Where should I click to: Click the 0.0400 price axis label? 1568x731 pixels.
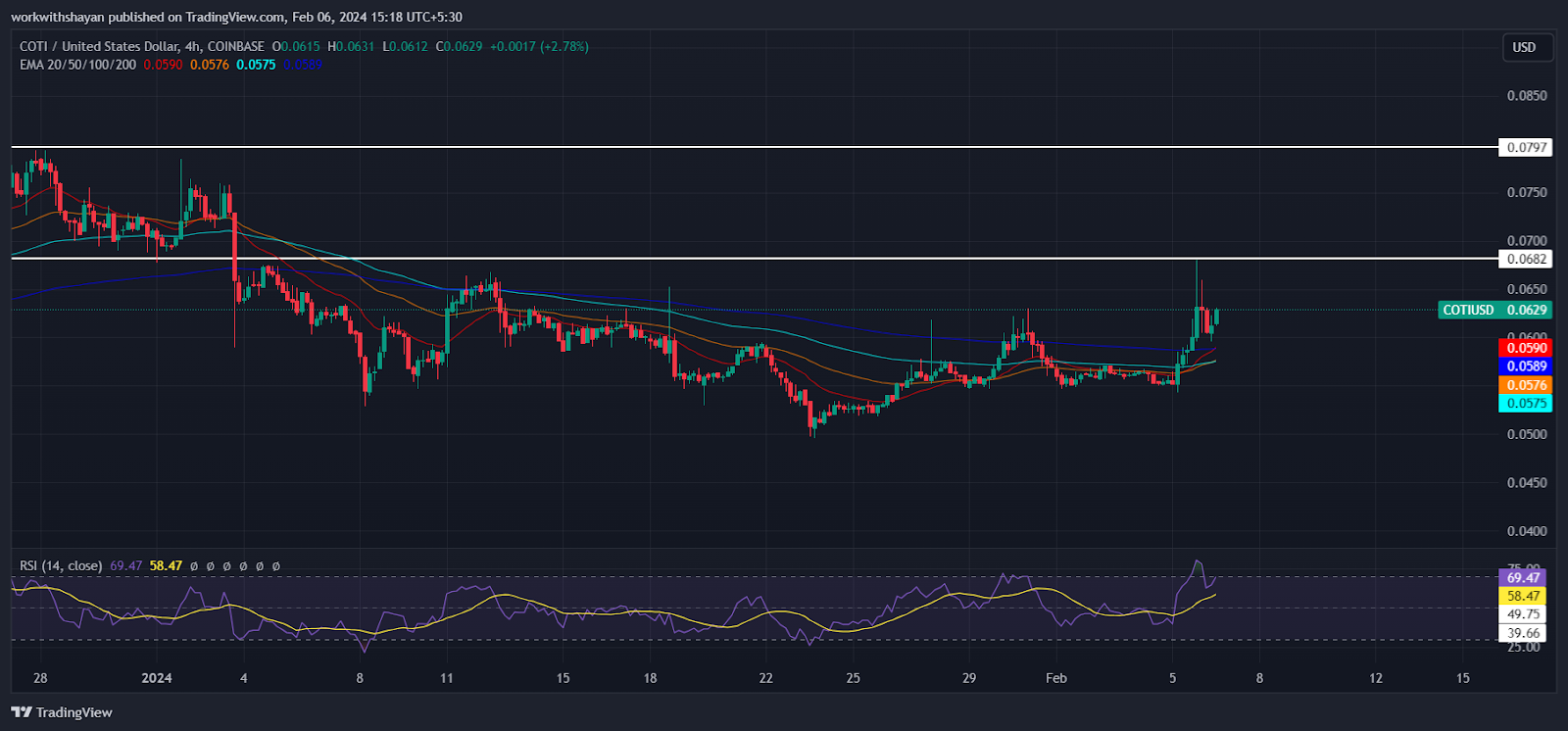1527,531
